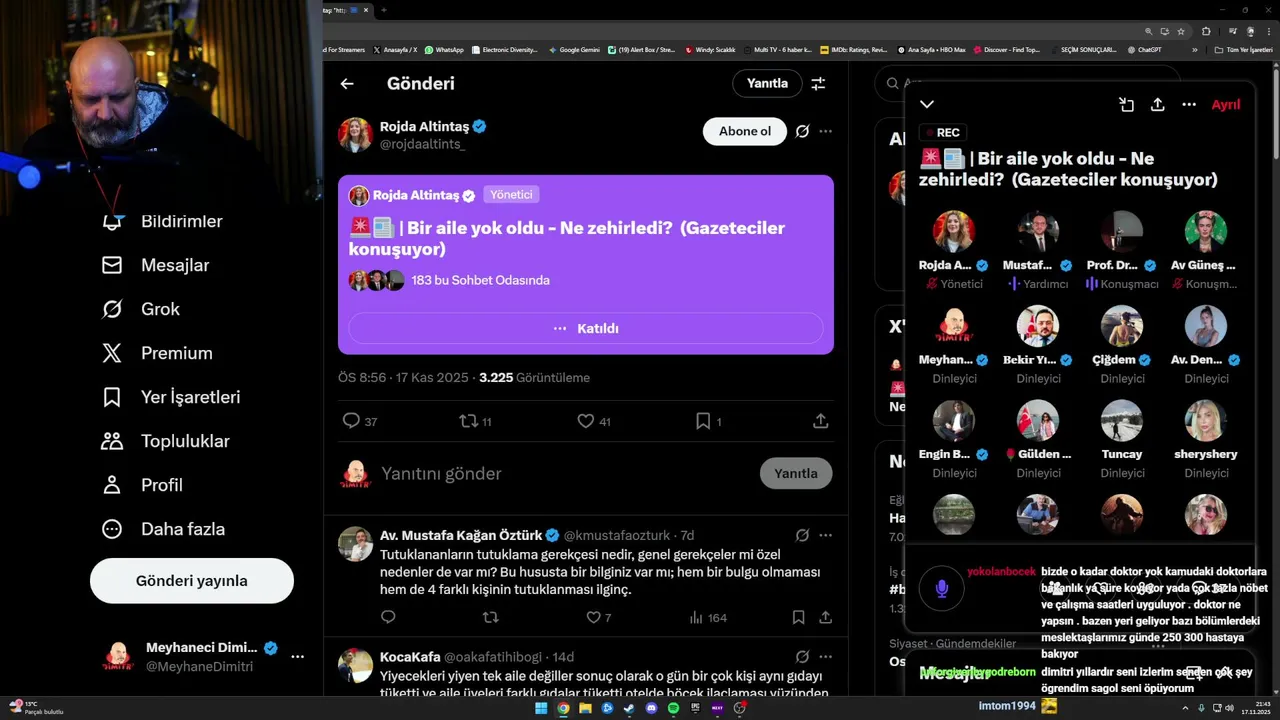Screen dimensions: 1280x720
Task: Click the reply comment icon showing 37
Action: coord(351,421)
